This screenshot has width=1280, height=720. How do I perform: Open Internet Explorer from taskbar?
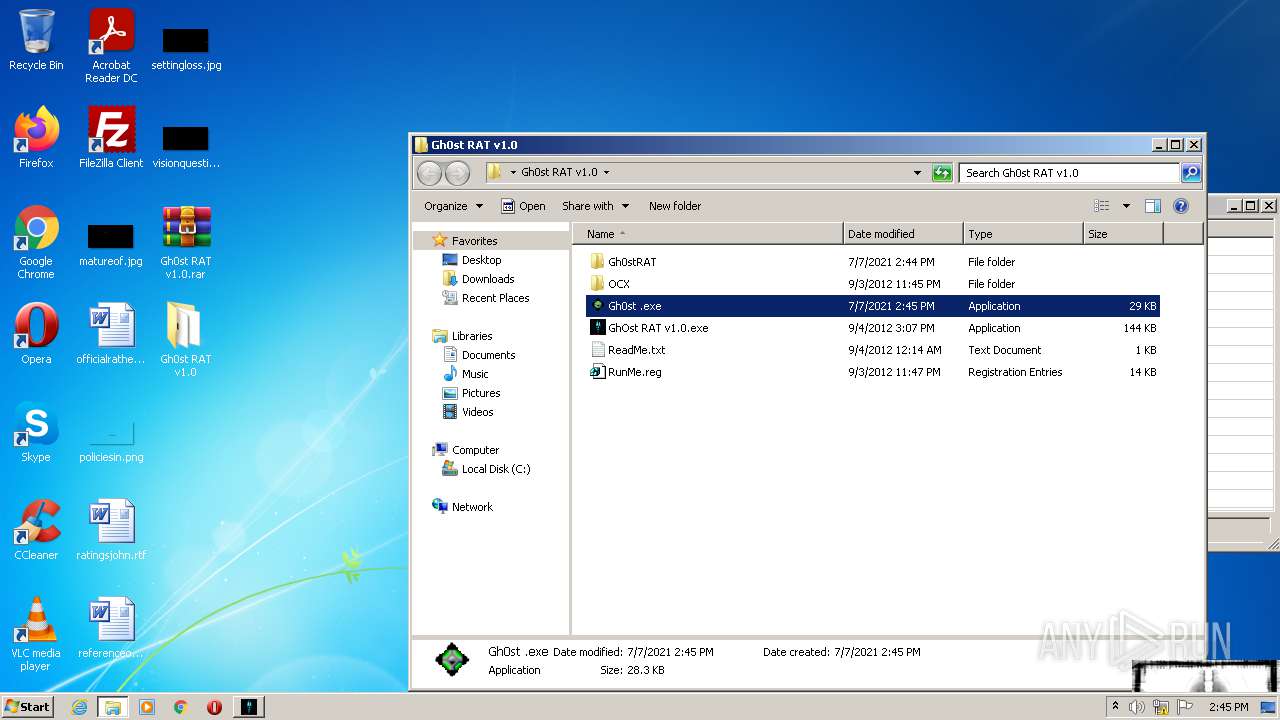click(79, 707)
